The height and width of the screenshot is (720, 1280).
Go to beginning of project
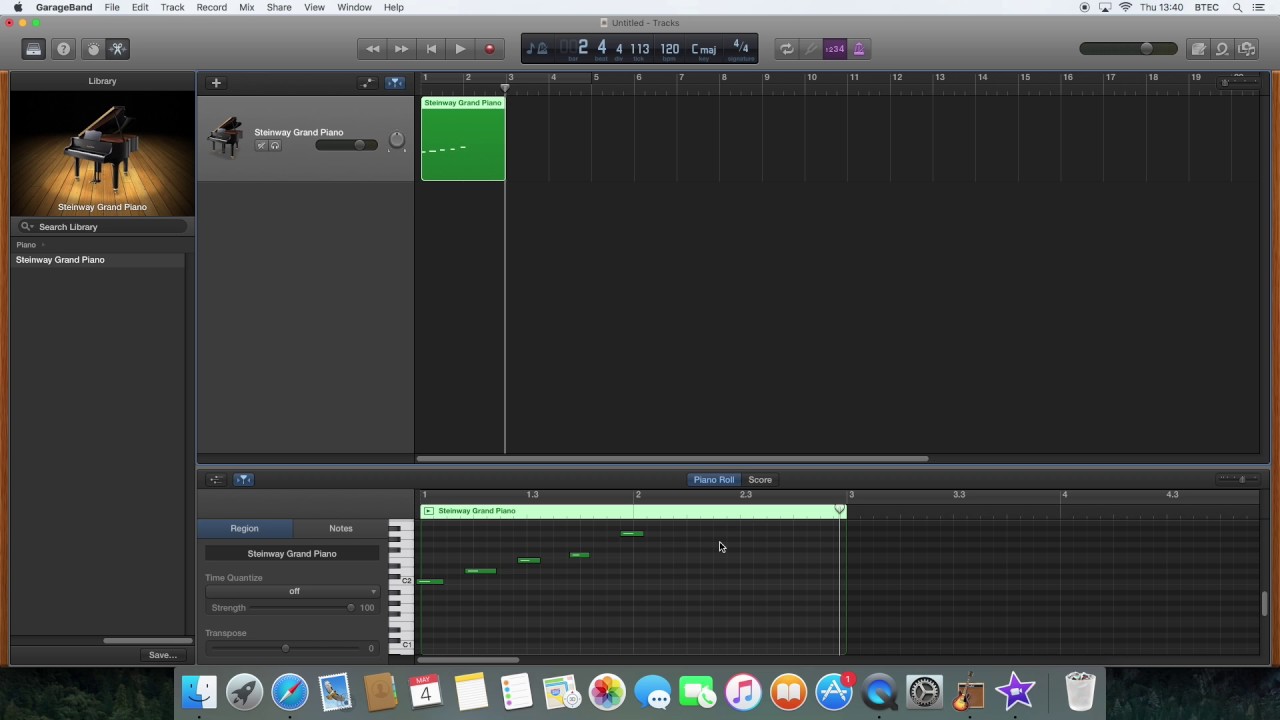tap(431, 49)
